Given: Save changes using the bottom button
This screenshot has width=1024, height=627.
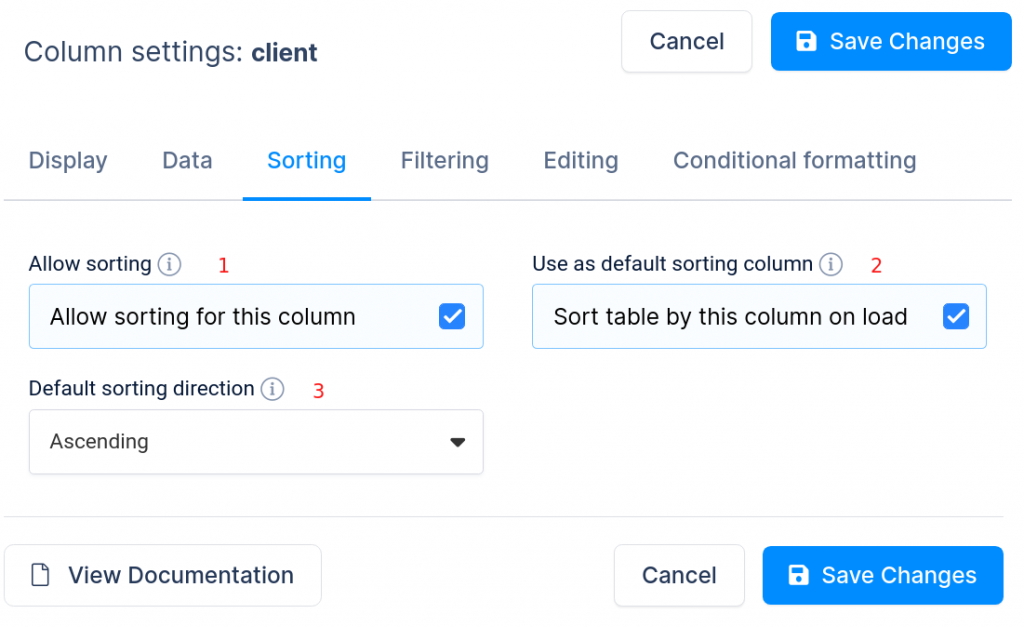Looking at the screenshot, I should 882,575.
